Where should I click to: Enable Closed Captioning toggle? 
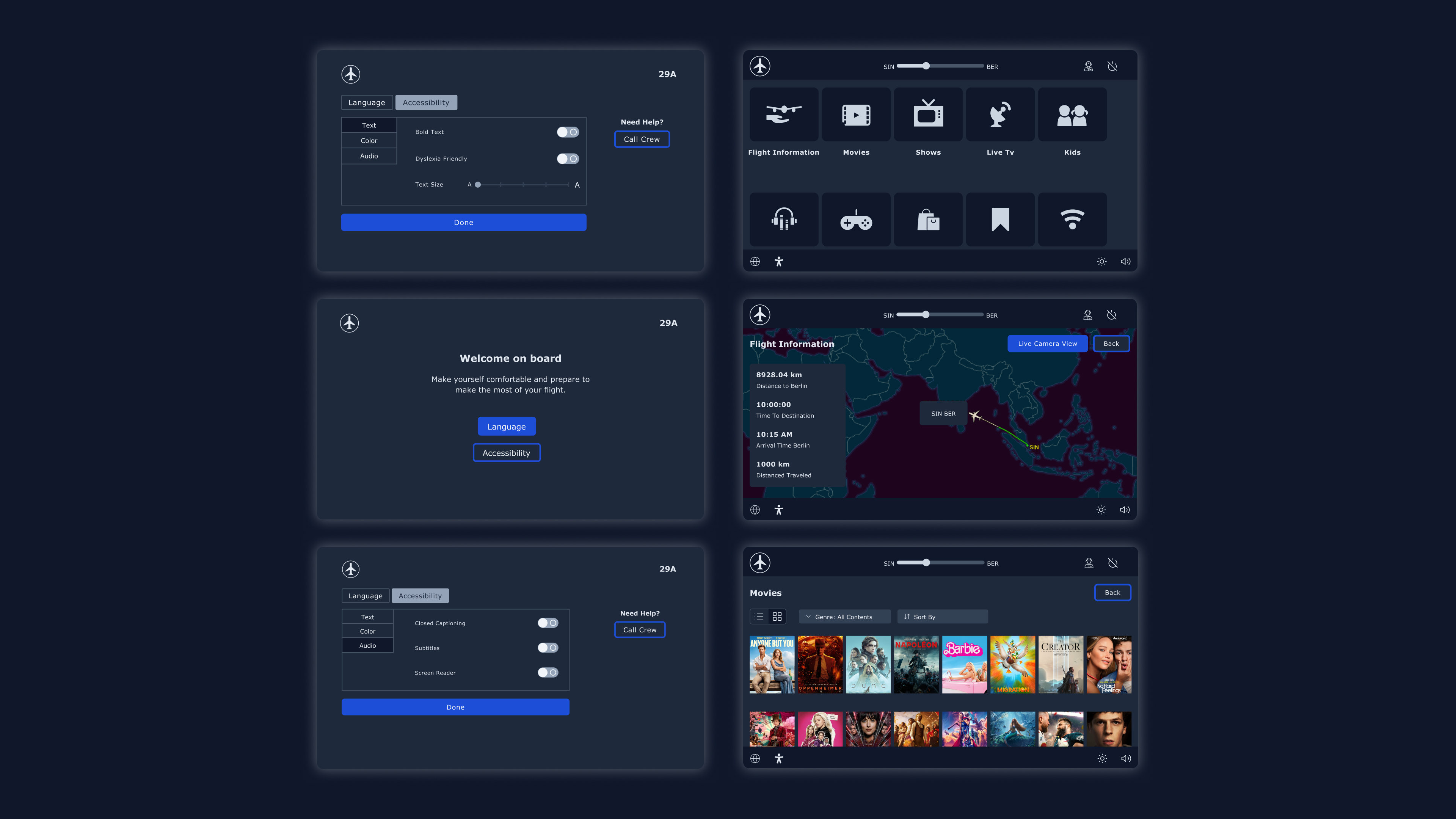tap(548, 623)
